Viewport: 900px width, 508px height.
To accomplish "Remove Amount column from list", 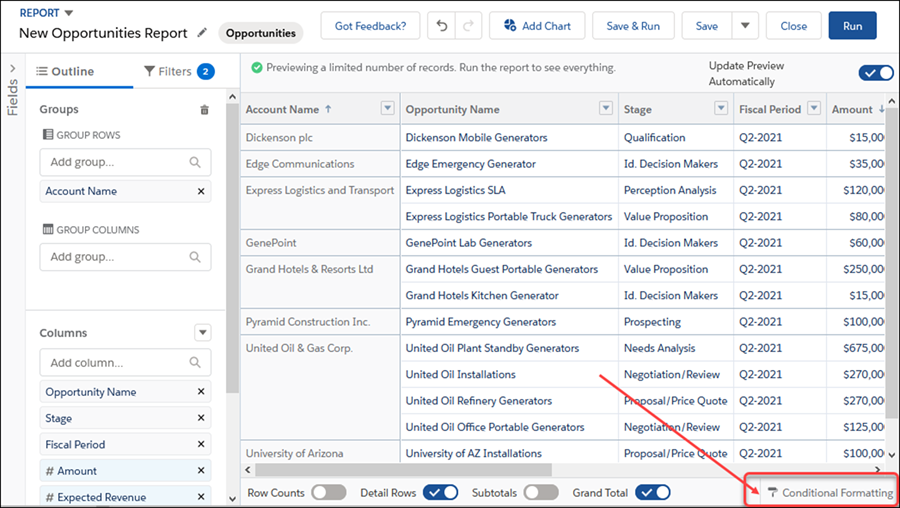I will click(201, 471).
